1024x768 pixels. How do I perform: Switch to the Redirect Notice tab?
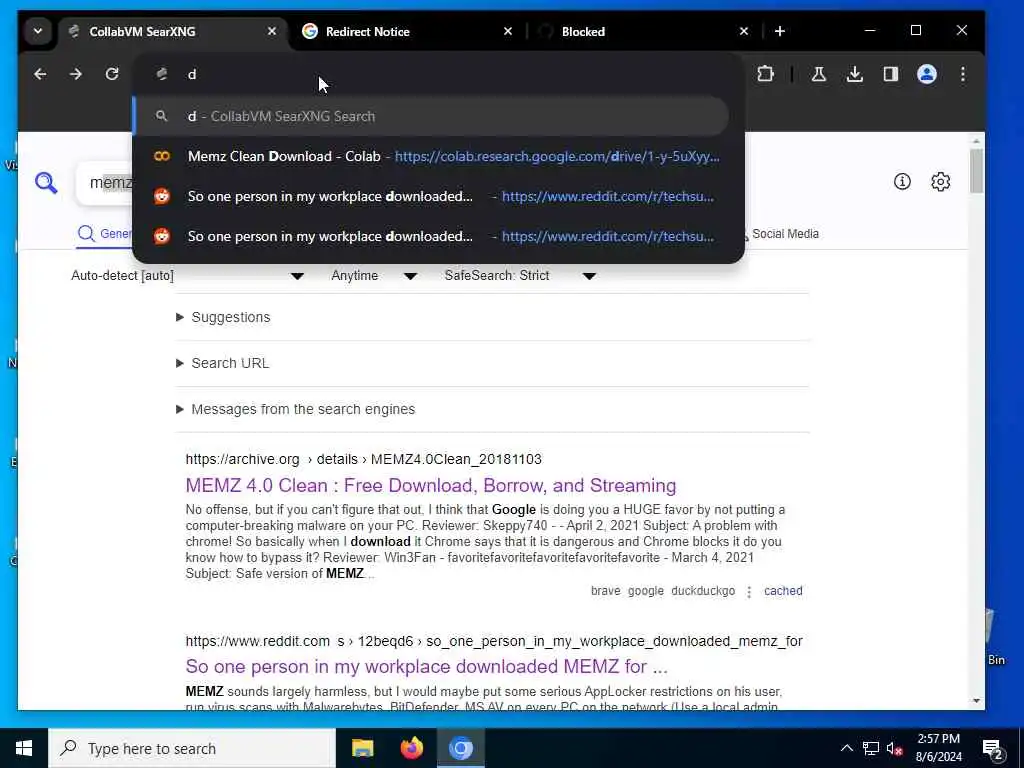[406, 31]
